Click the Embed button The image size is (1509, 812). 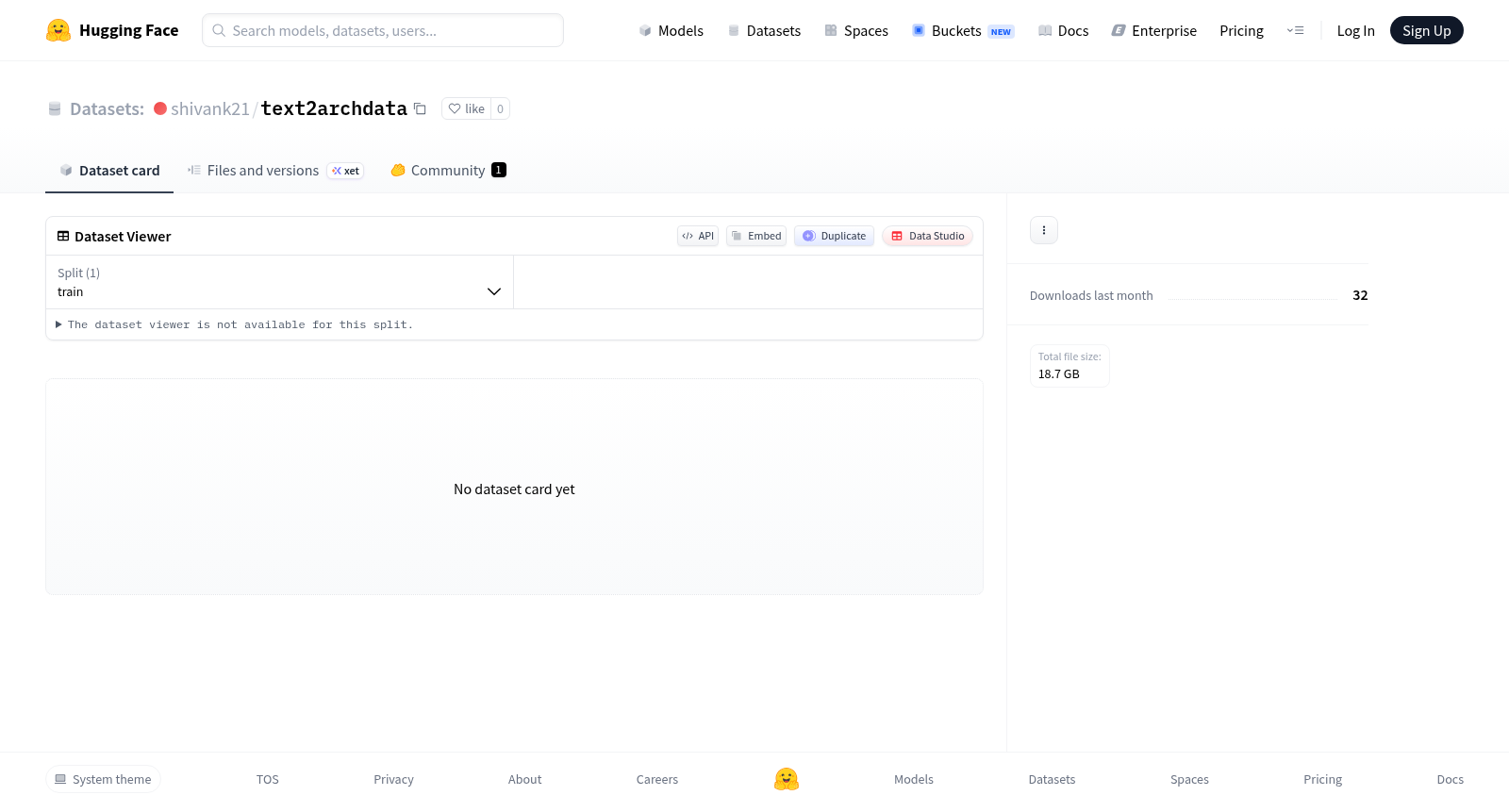[756, 236]
